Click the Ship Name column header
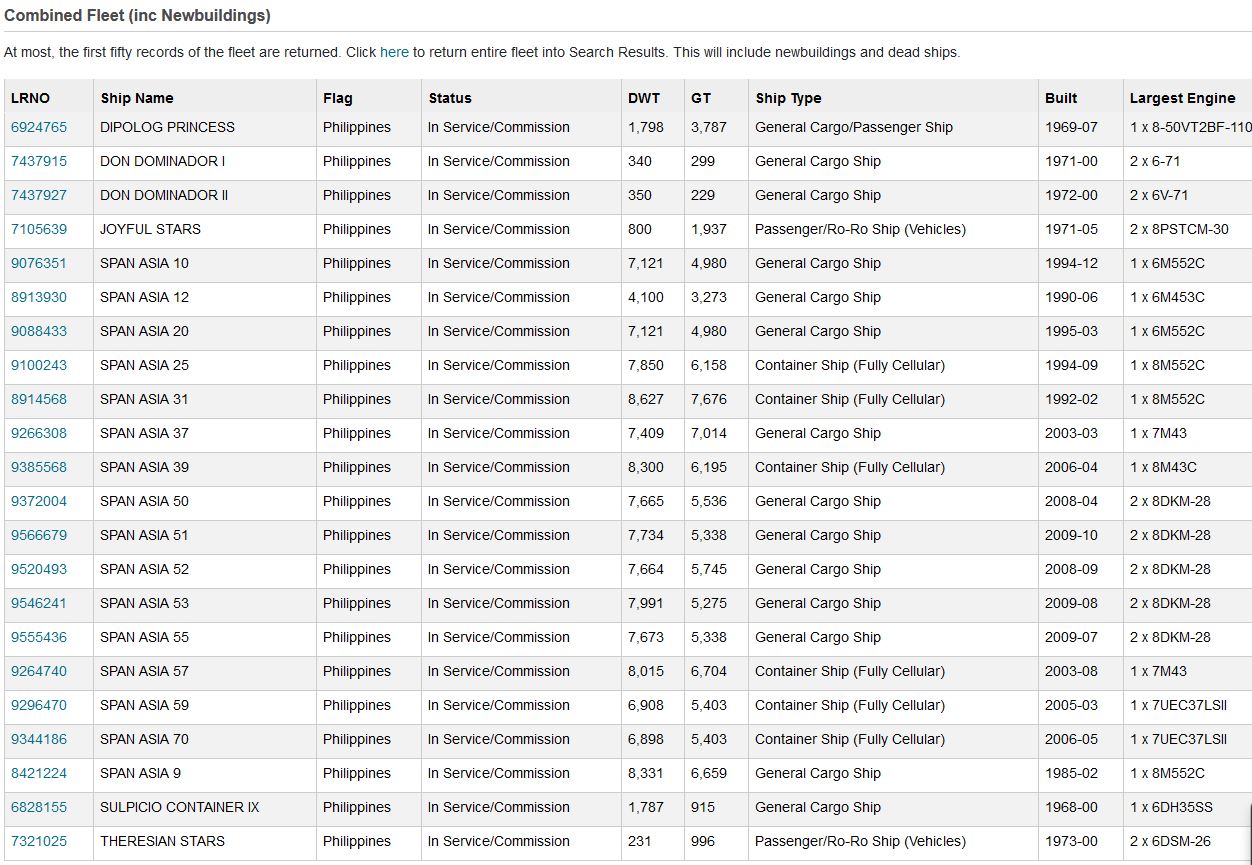Viewport: 1252px width, 865px height. 137,98
